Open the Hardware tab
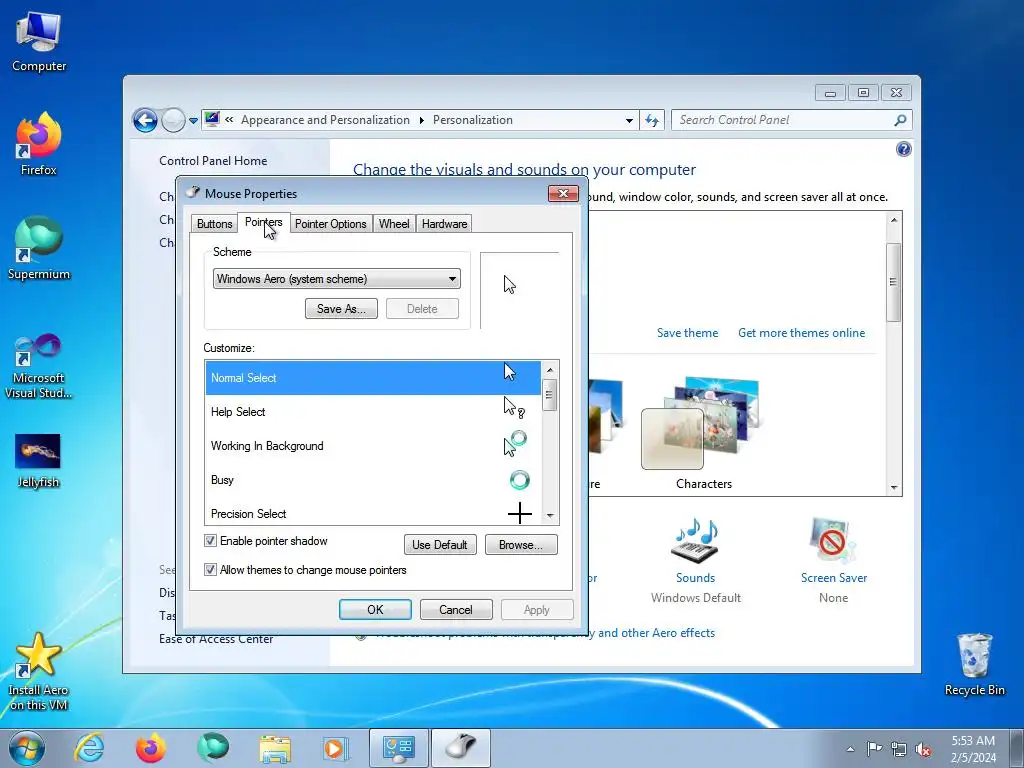 444,224
